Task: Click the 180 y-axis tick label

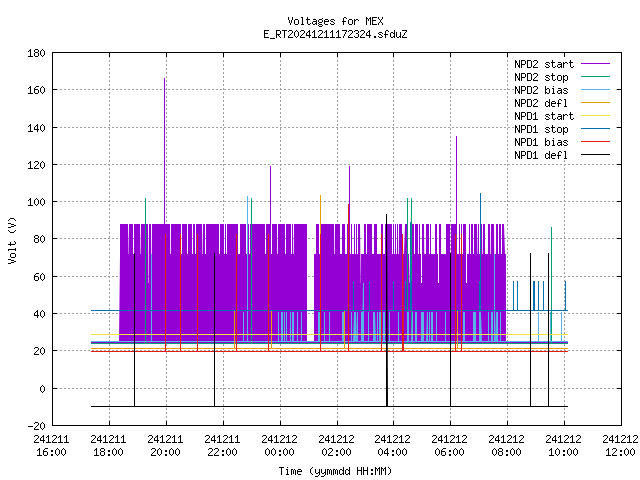Action: pos(36,53)
